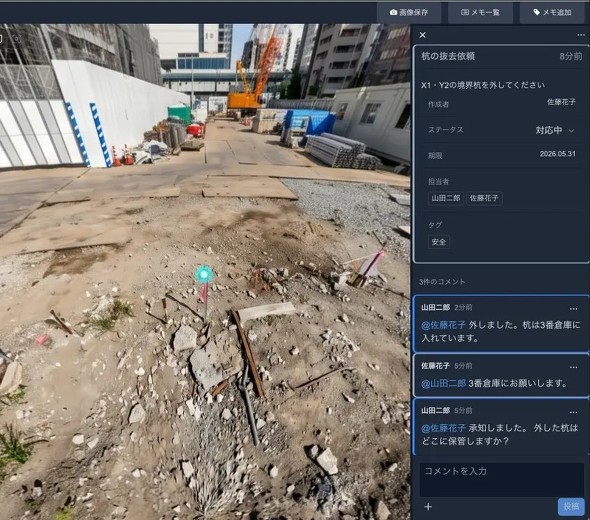Open options for 山田二郎's 5分前 comment

click(573, 412)
